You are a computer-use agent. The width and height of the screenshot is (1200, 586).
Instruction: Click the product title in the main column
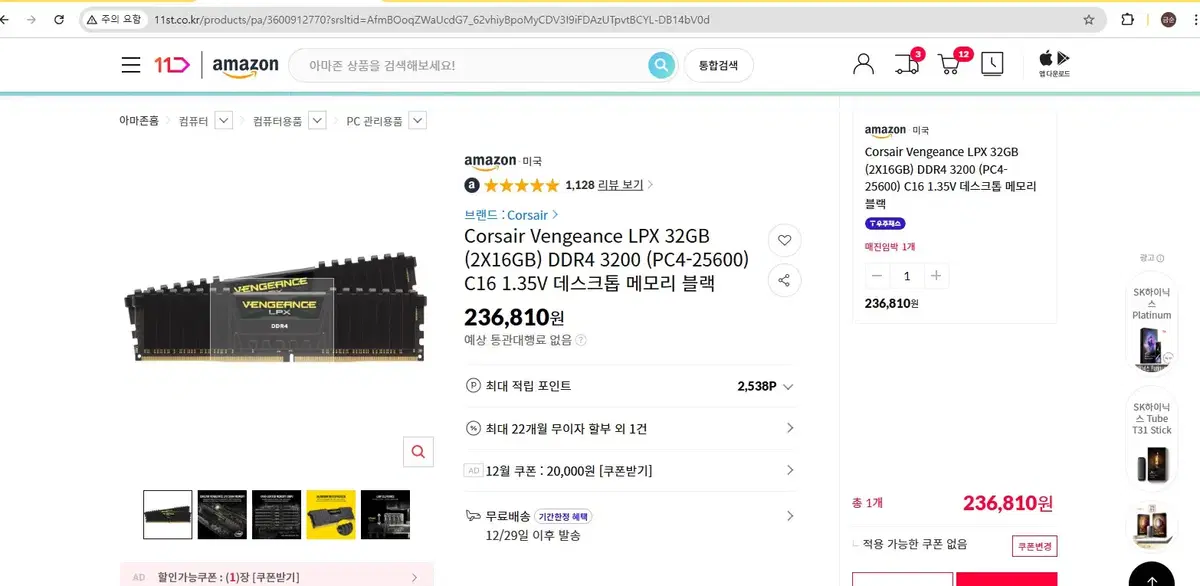pyautogui.click(x=606, y=260)
